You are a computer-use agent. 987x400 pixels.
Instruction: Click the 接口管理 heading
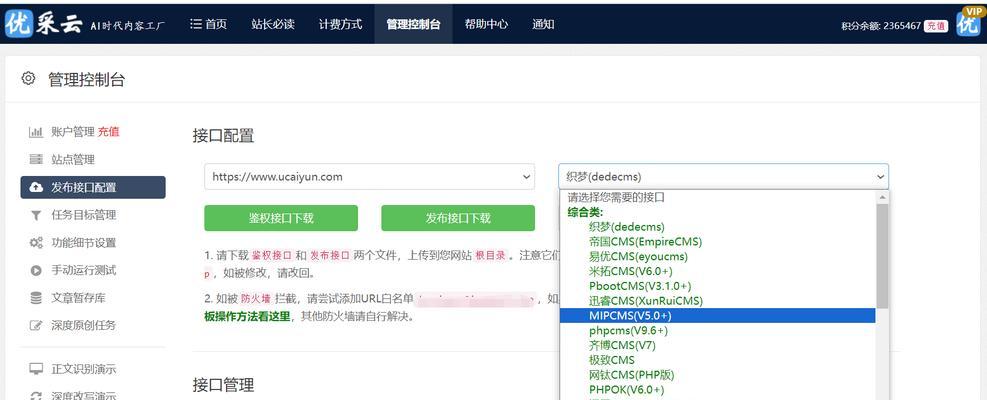pyautogui.click(x=223, y=384)
